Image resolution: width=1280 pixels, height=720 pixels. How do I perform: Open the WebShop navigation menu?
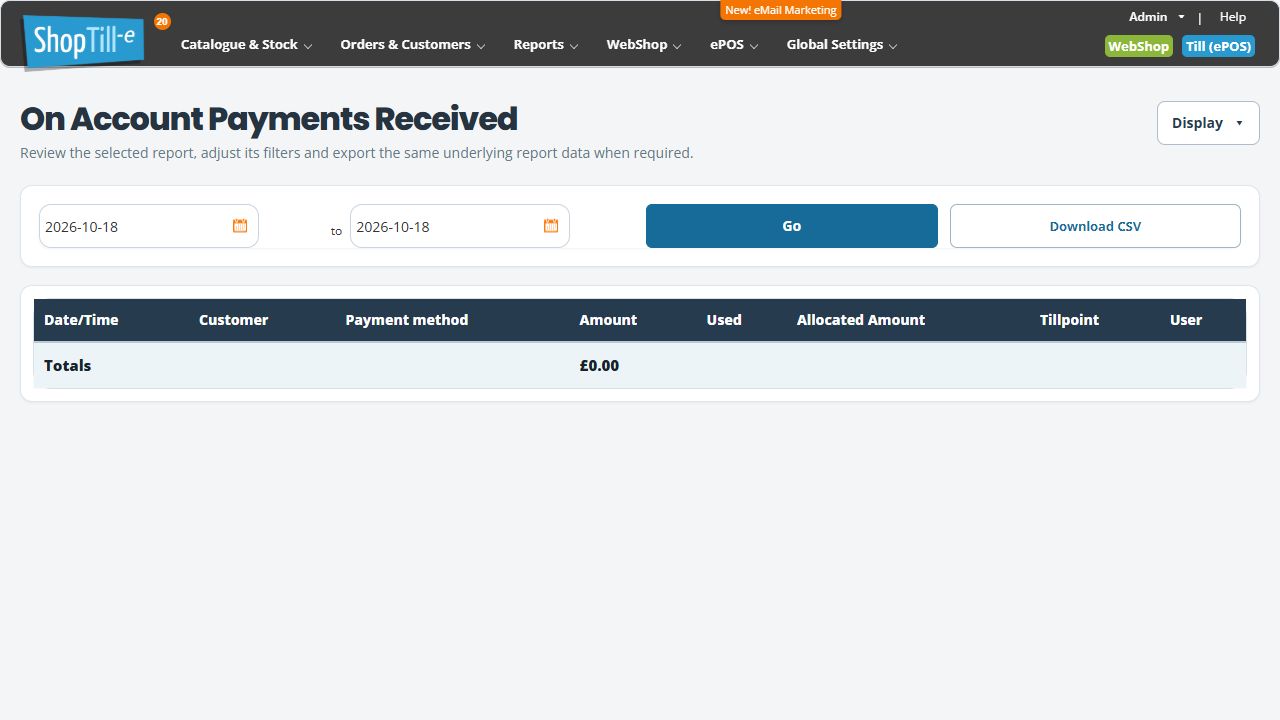tap(644, 45)
